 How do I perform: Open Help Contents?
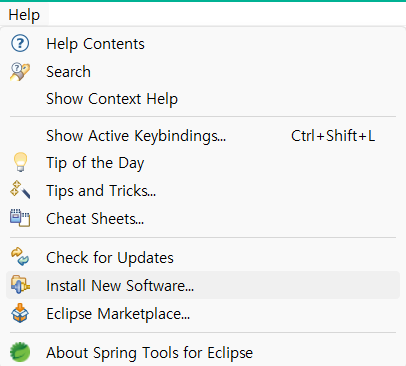[x=203, y=44]
